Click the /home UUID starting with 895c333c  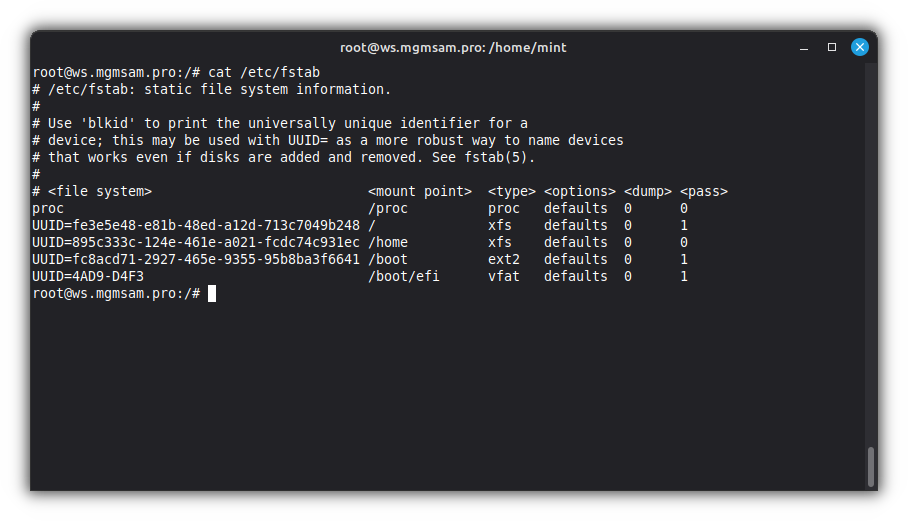(x=196, y=242)
